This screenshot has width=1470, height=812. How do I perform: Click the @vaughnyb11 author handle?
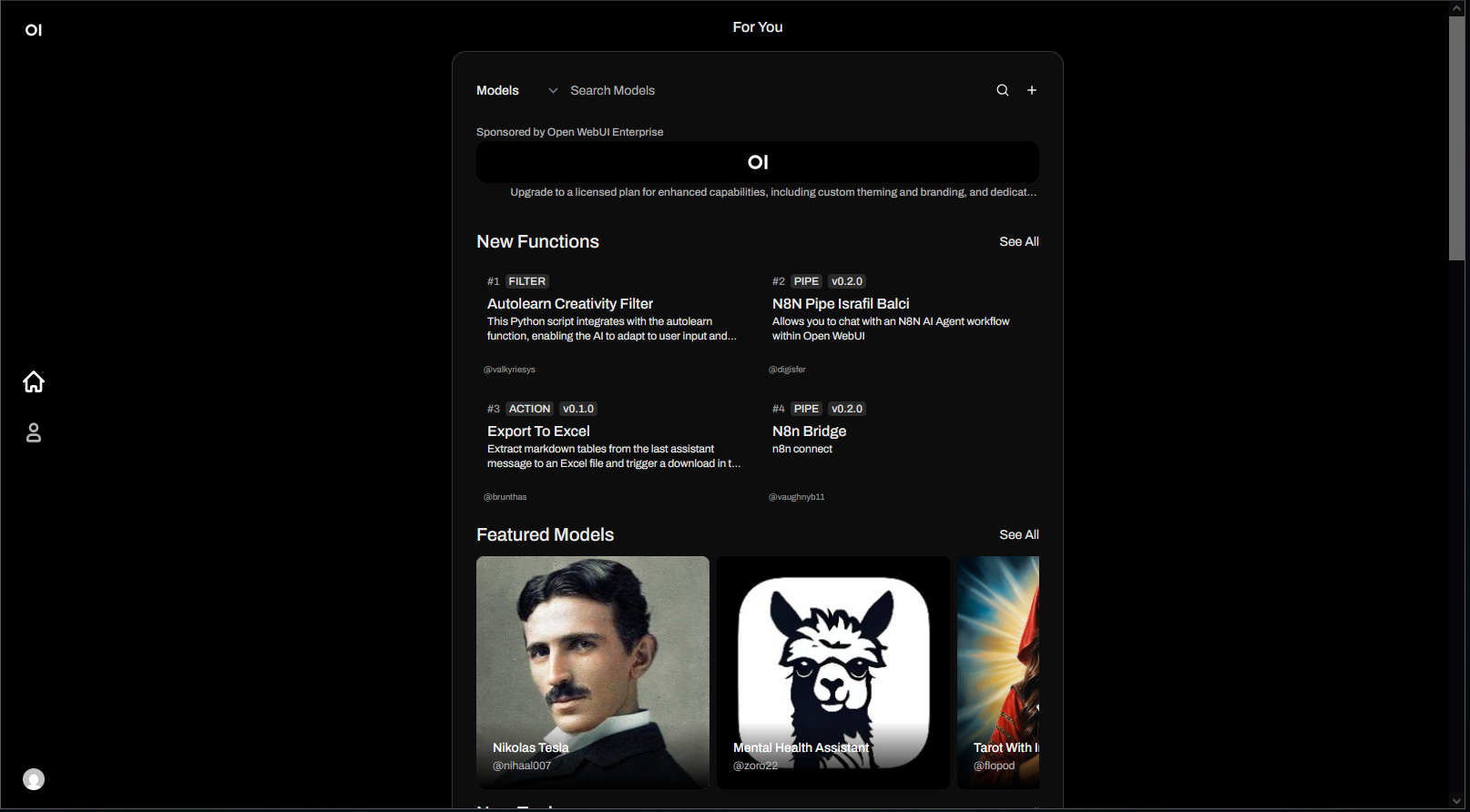tap(796, 497)
